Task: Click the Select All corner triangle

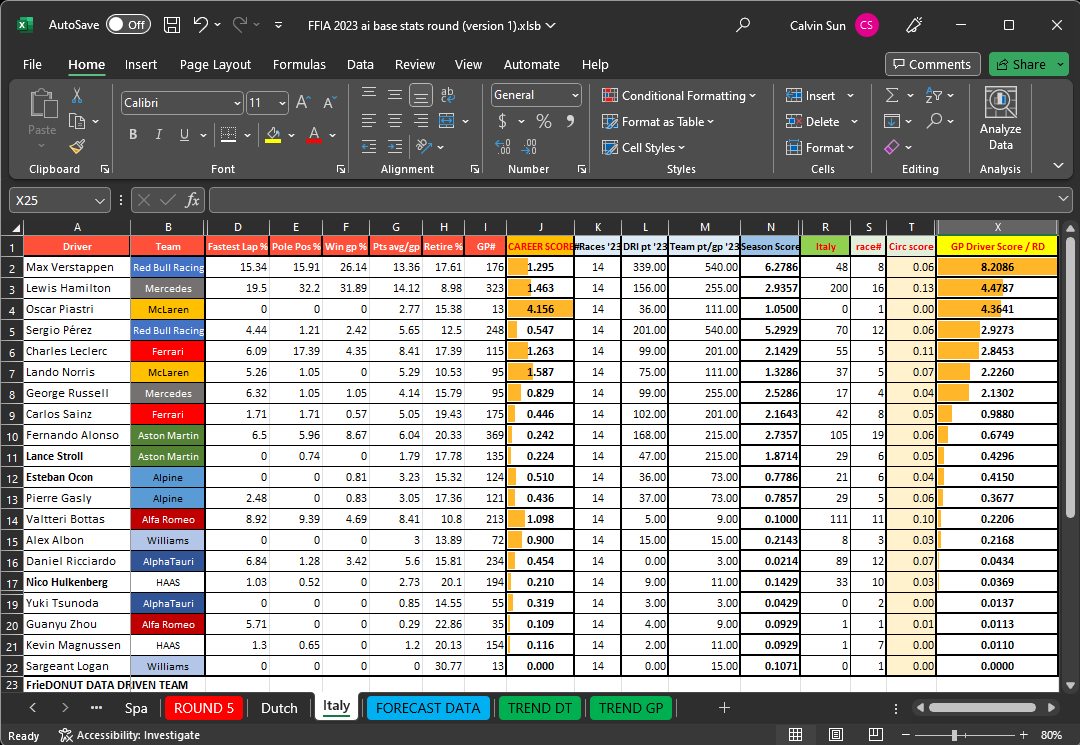Action: [x=15, y=228]
